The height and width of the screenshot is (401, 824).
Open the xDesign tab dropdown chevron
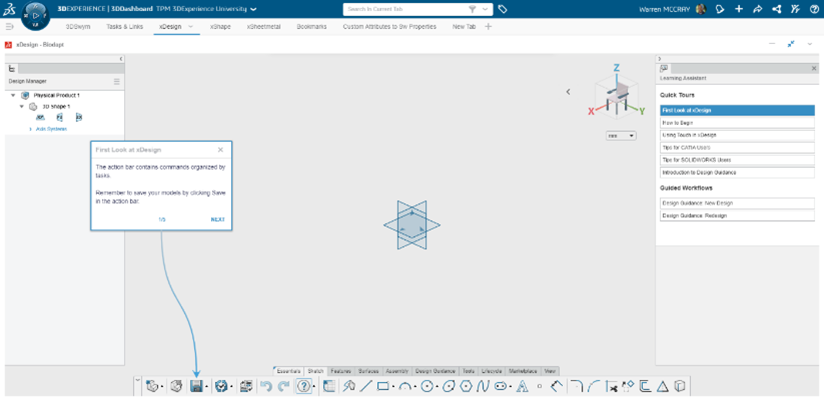pos(190,26)
